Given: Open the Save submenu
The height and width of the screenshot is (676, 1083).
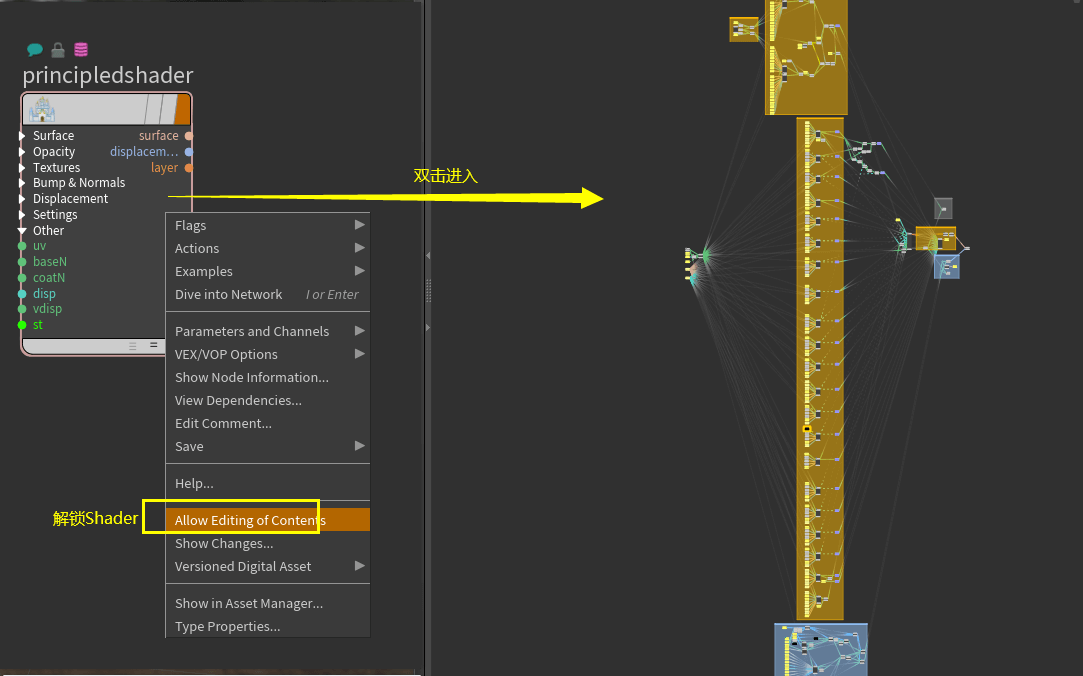Looking at the screenshot, I should tap(268, 446).
